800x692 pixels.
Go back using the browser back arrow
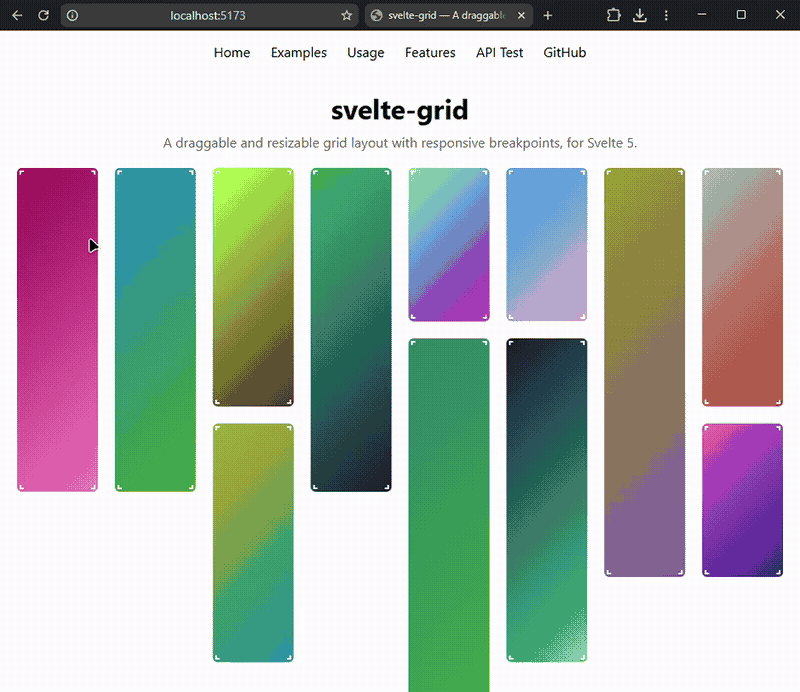17,15
